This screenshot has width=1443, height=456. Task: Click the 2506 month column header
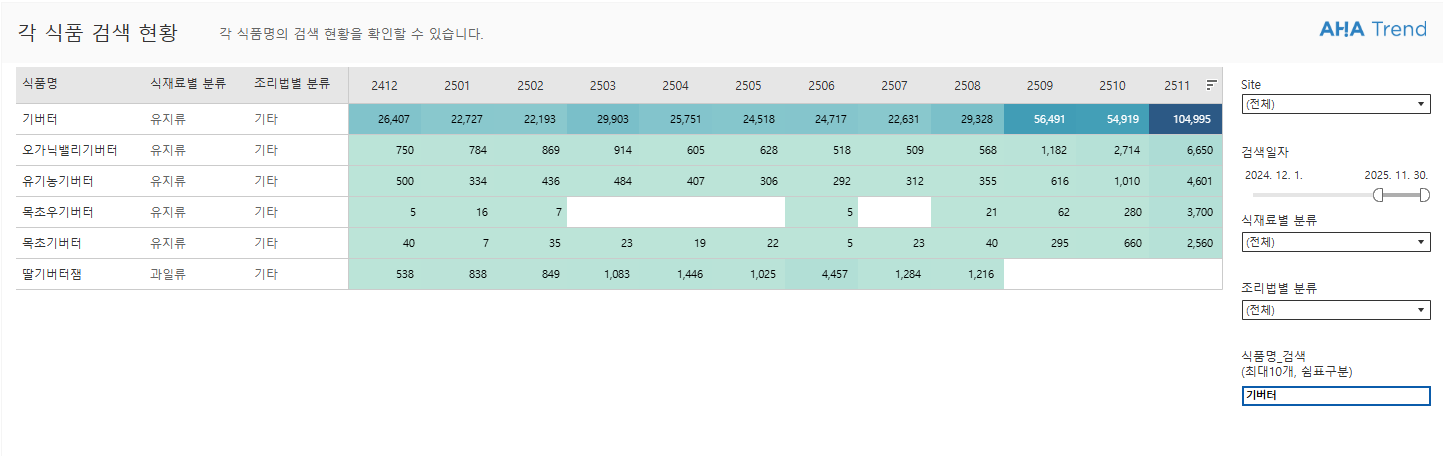[x=821, y=85]
